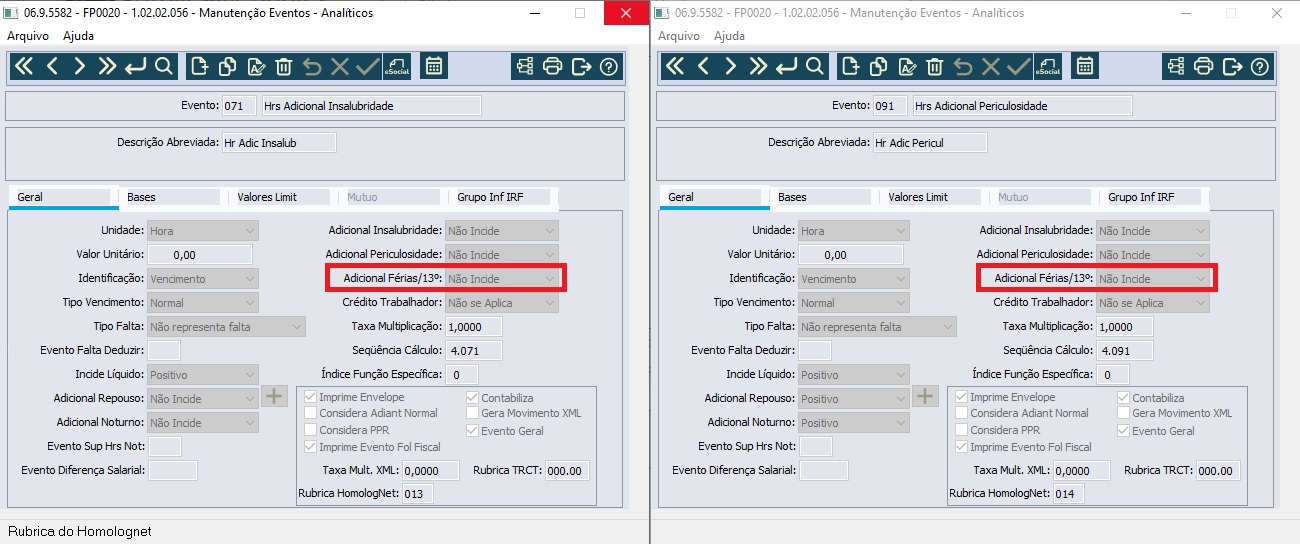Click the printer icon in Periculosidade window
This screenshot has height=544, width=1300.
tap(1204, 67)
